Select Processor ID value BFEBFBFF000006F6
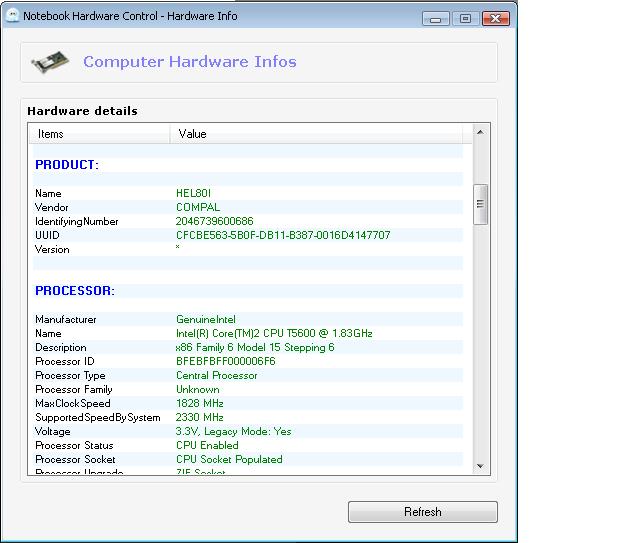640x543 pixels. [x=226, y=361]
